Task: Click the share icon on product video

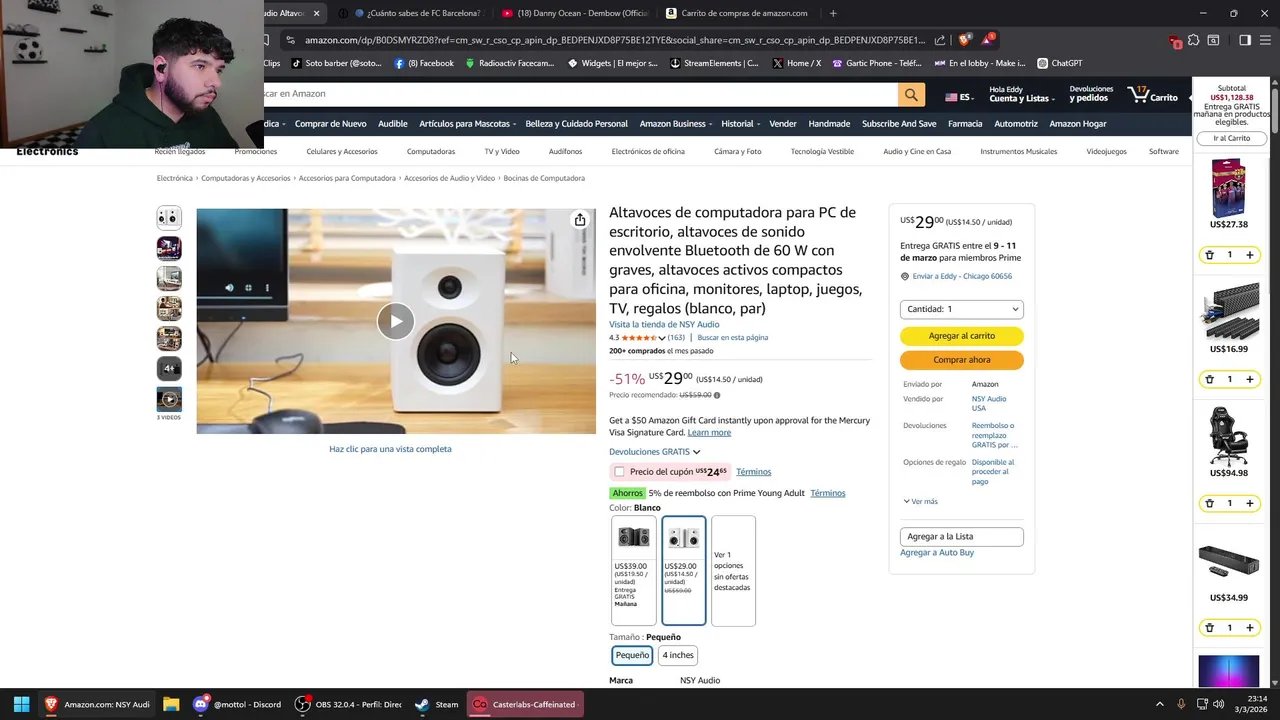Action: pos(580,220)
